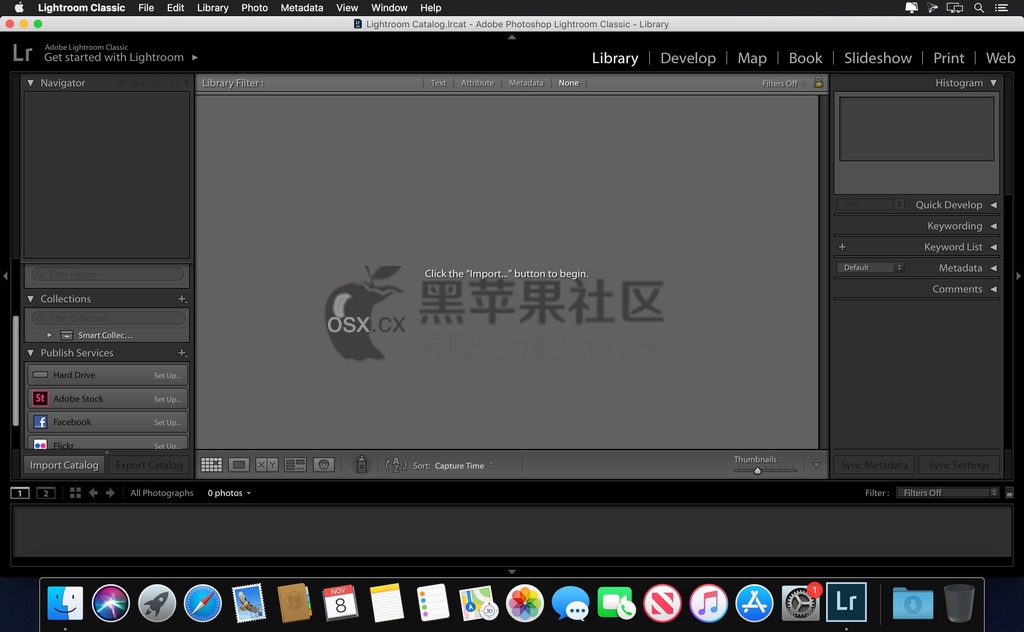The width and height of the screenshot is (1024, 632).
Task: Toggle filmstrip filter switch at far right
Action: pyautogui.click(x=1009, y=493)
